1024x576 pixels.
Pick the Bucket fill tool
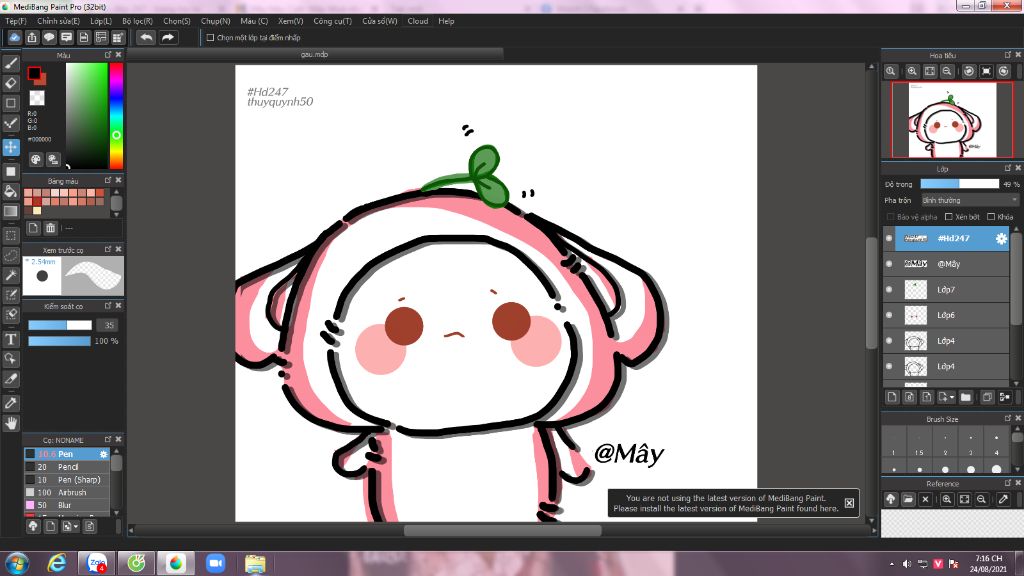click(11, 191)
